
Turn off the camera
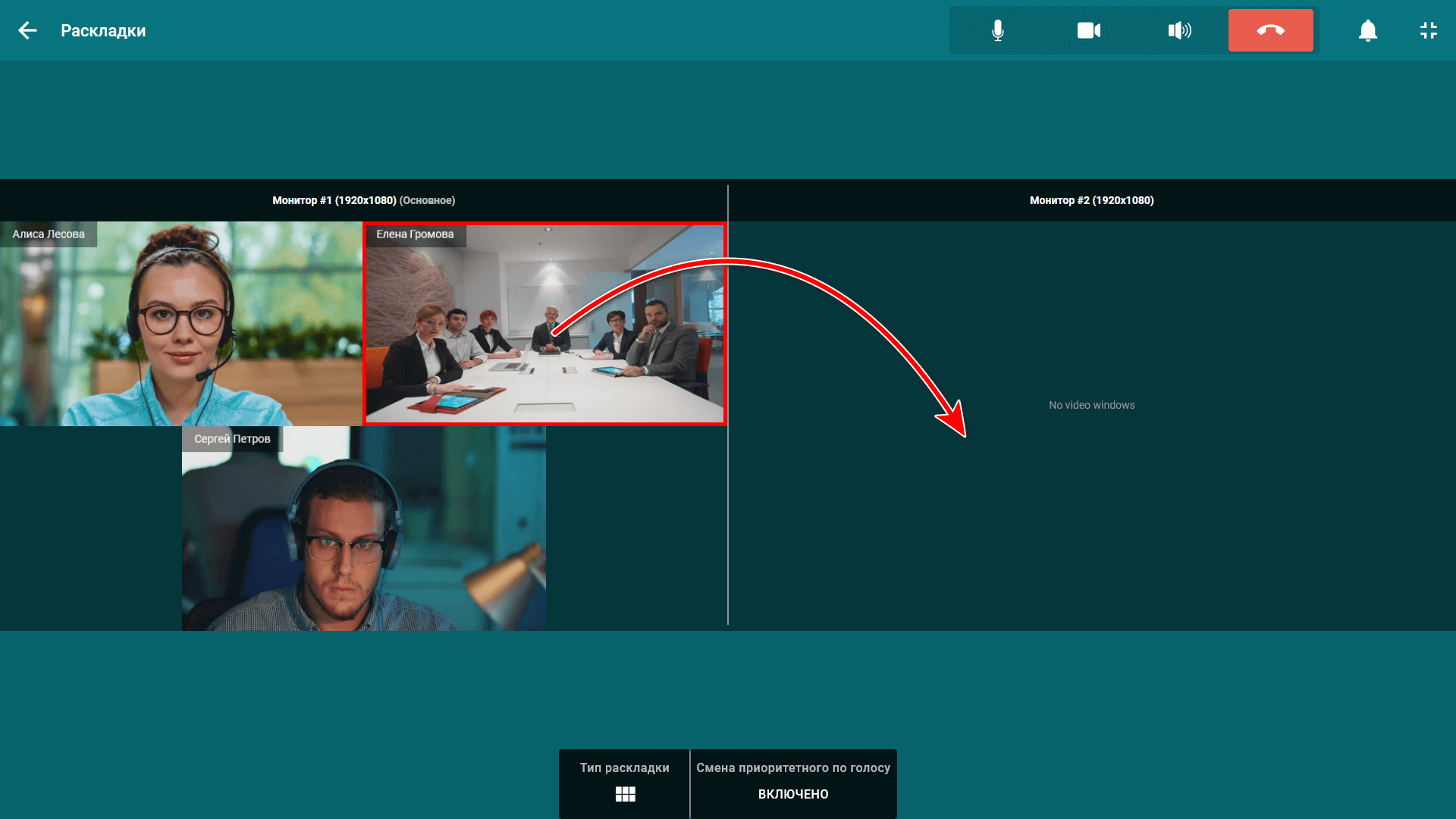[1089, 30]
